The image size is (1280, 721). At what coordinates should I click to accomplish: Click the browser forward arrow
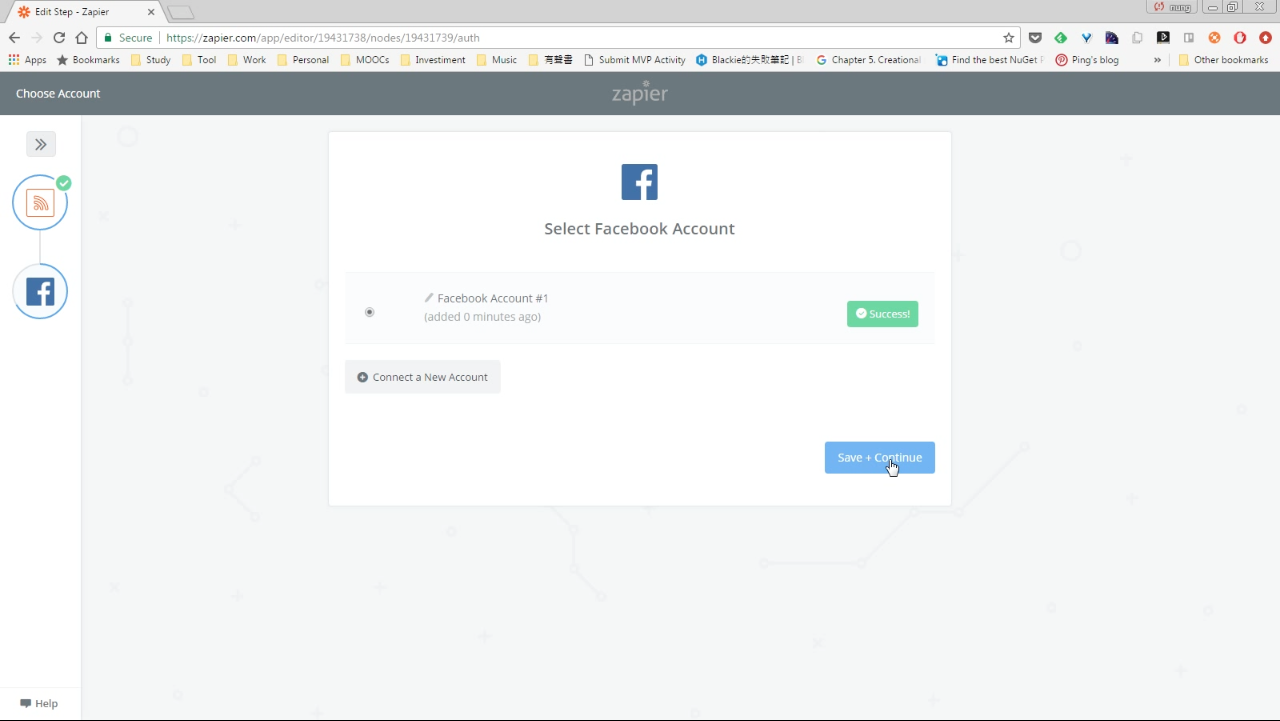pos(37,38)
